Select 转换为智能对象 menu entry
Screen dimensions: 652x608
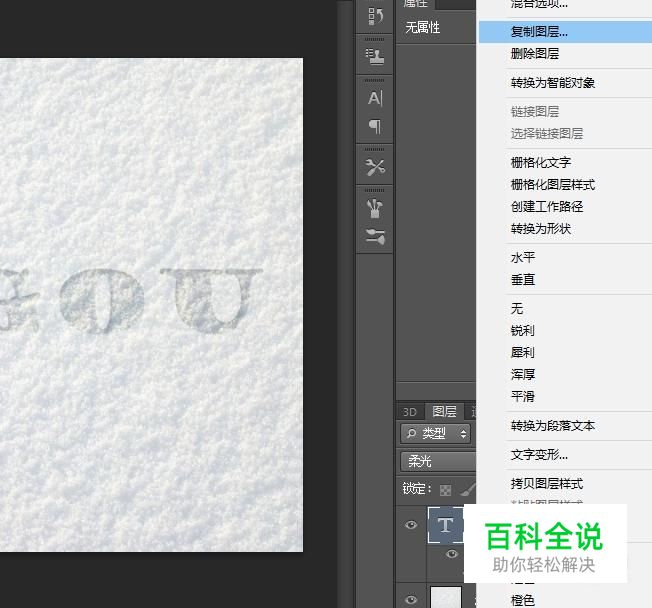pyautogui.click(x=553, y=83)
